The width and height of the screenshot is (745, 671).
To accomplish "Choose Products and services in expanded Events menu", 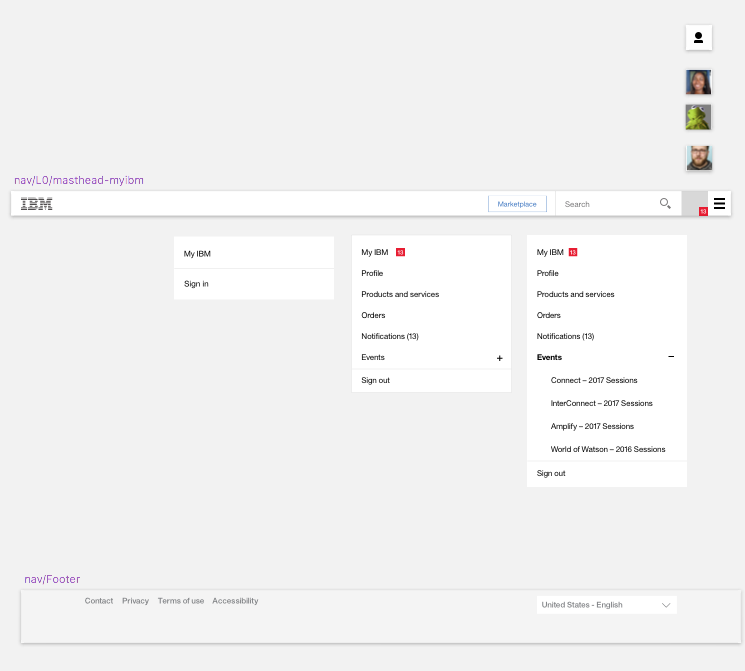I will pyautogui.click(x=575, y=294).
